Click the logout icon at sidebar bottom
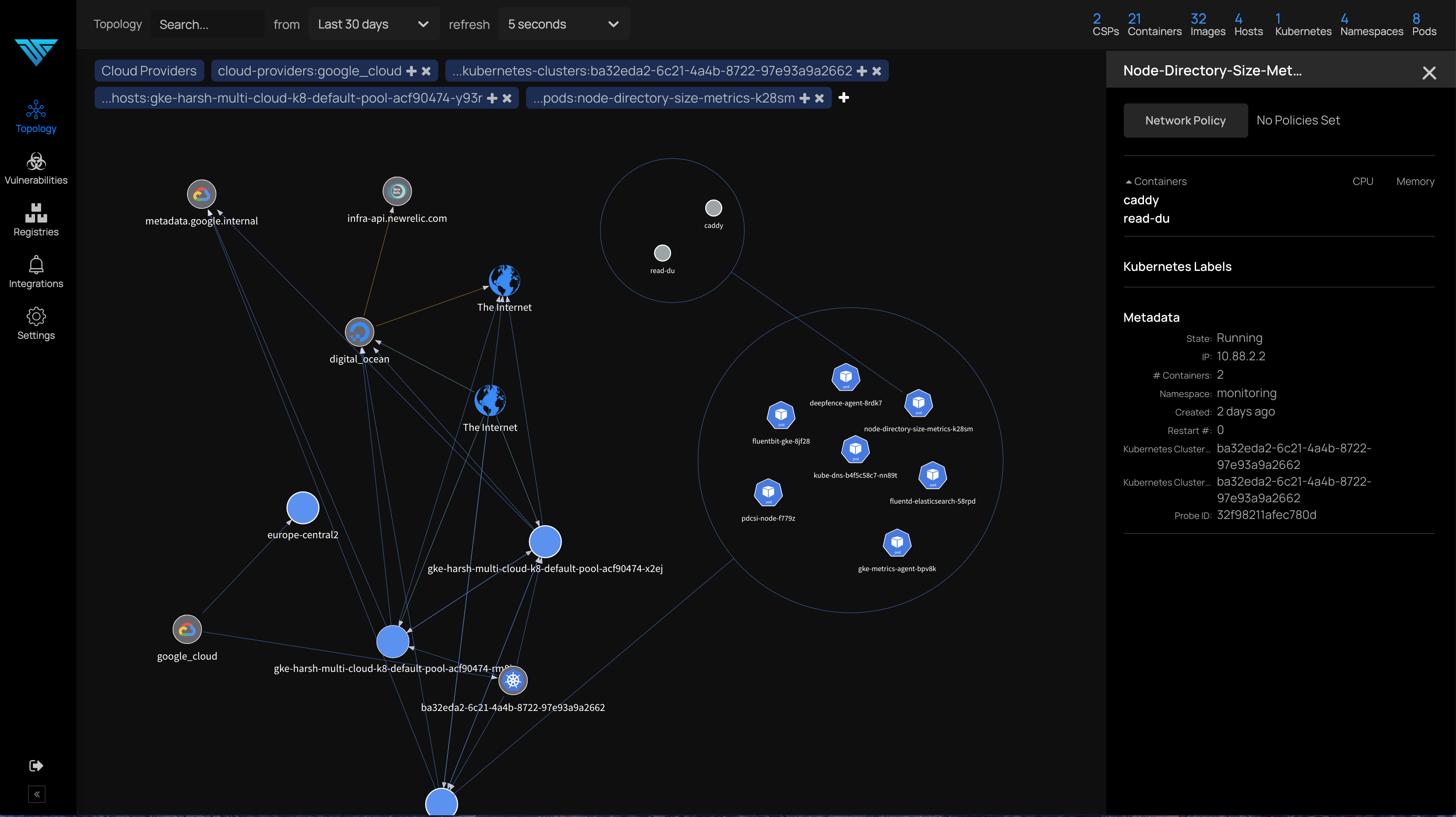 [36, 766]
